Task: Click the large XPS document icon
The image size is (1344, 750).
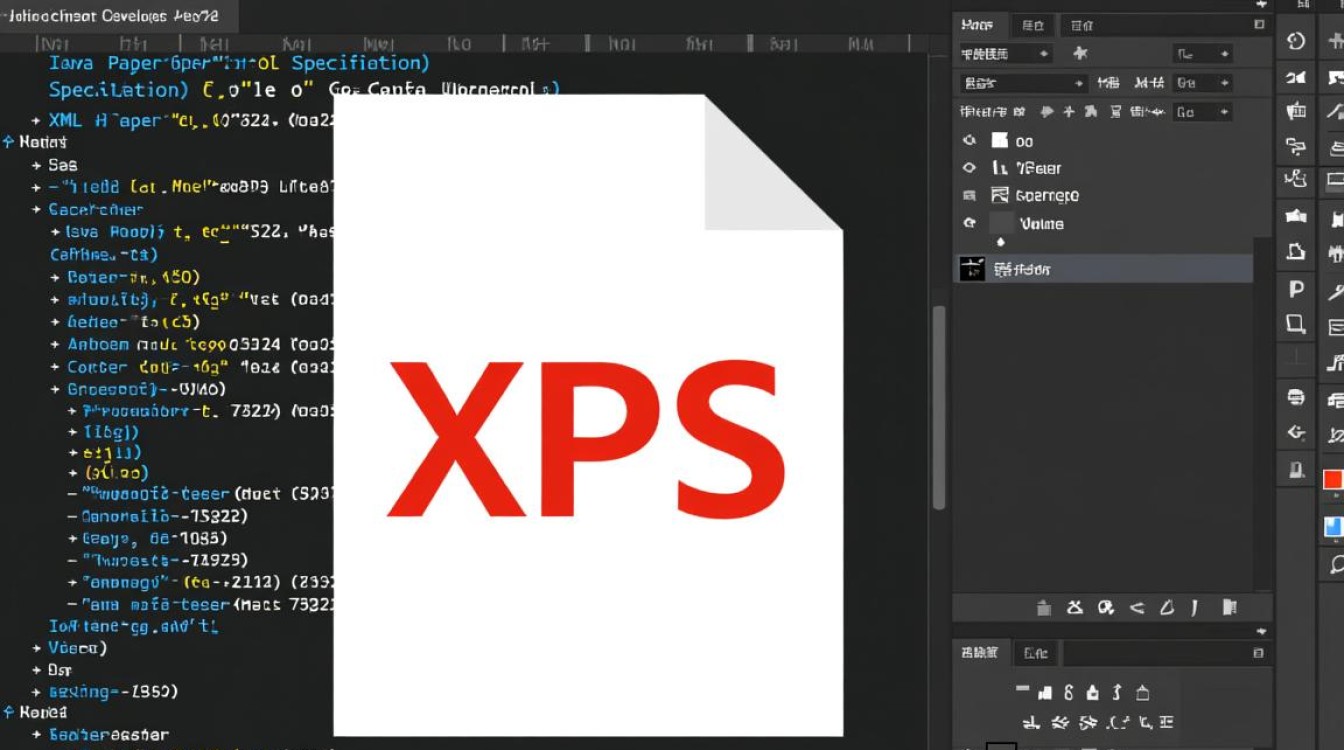Action: click(x=587, y=420)
